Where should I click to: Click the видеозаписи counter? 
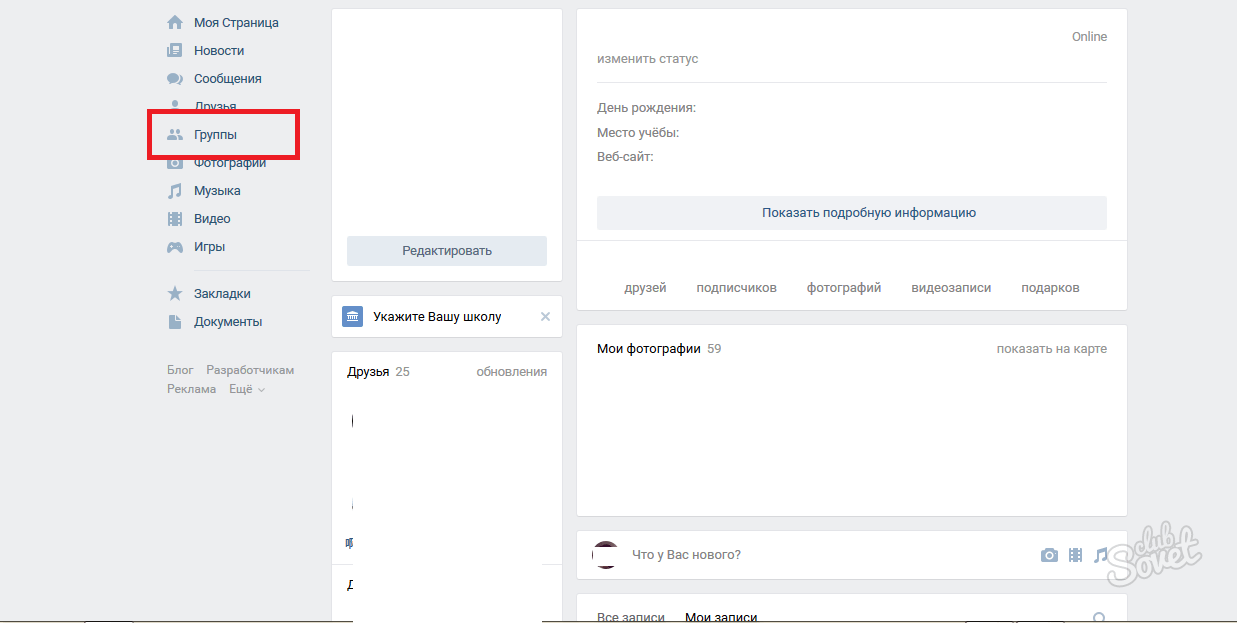click(x=951, y=287)
